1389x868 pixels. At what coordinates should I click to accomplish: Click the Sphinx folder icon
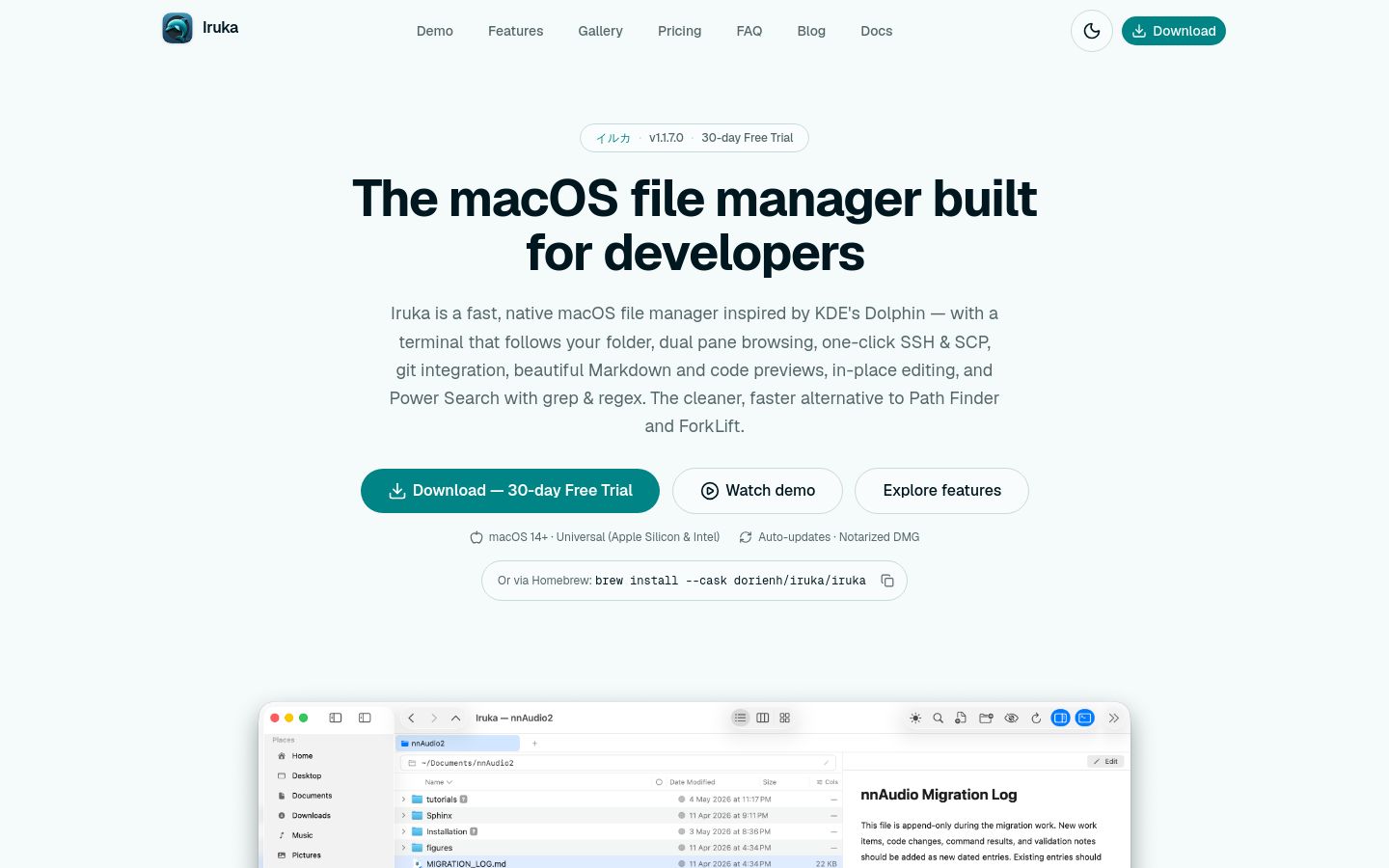point(418,816)
